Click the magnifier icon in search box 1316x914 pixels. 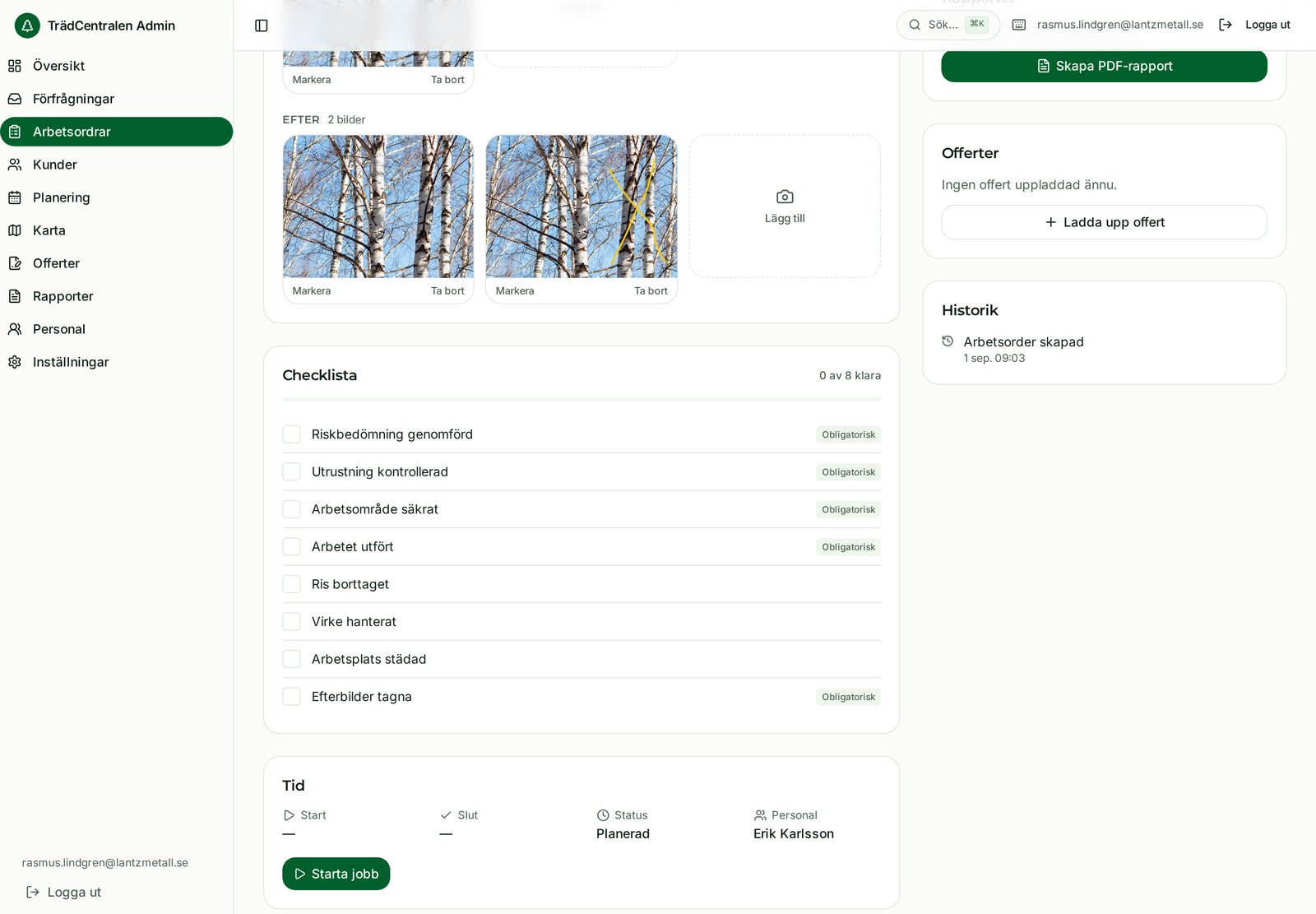point(915,25)
